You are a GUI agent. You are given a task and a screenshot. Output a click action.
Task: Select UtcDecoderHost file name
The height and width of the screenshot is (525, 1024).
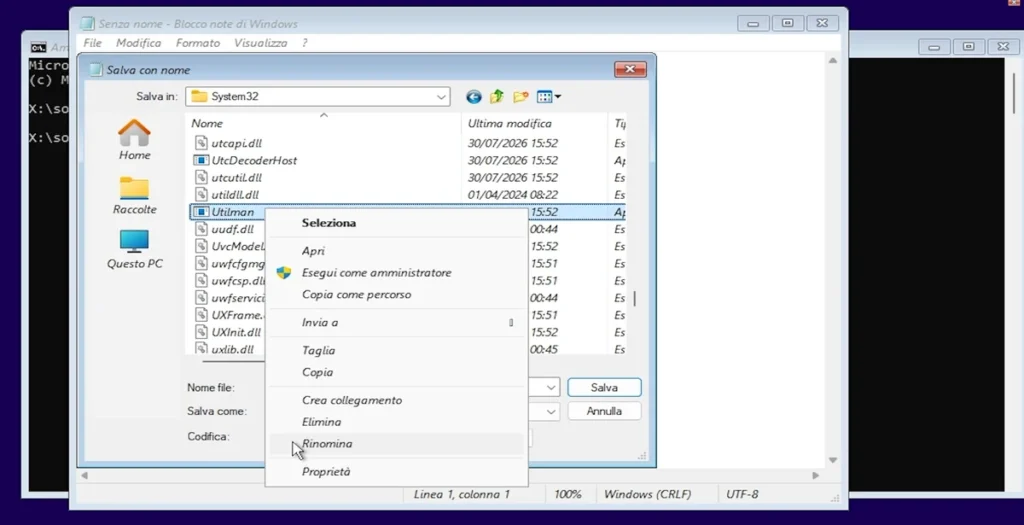(x=254, y=160)
